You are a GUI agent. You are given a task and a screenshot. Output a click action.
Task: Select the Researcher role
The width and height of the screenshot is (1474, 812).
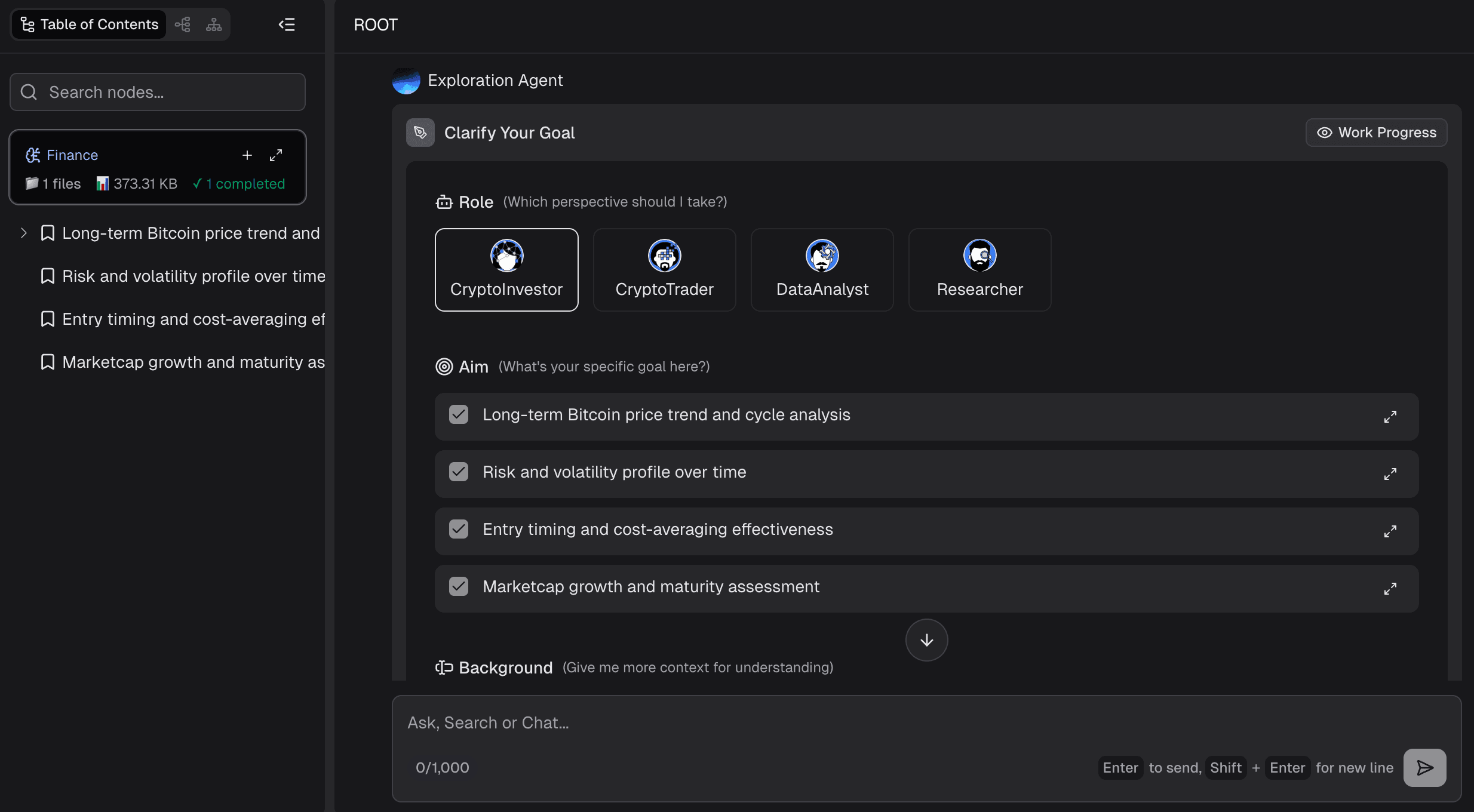(979, 270)
